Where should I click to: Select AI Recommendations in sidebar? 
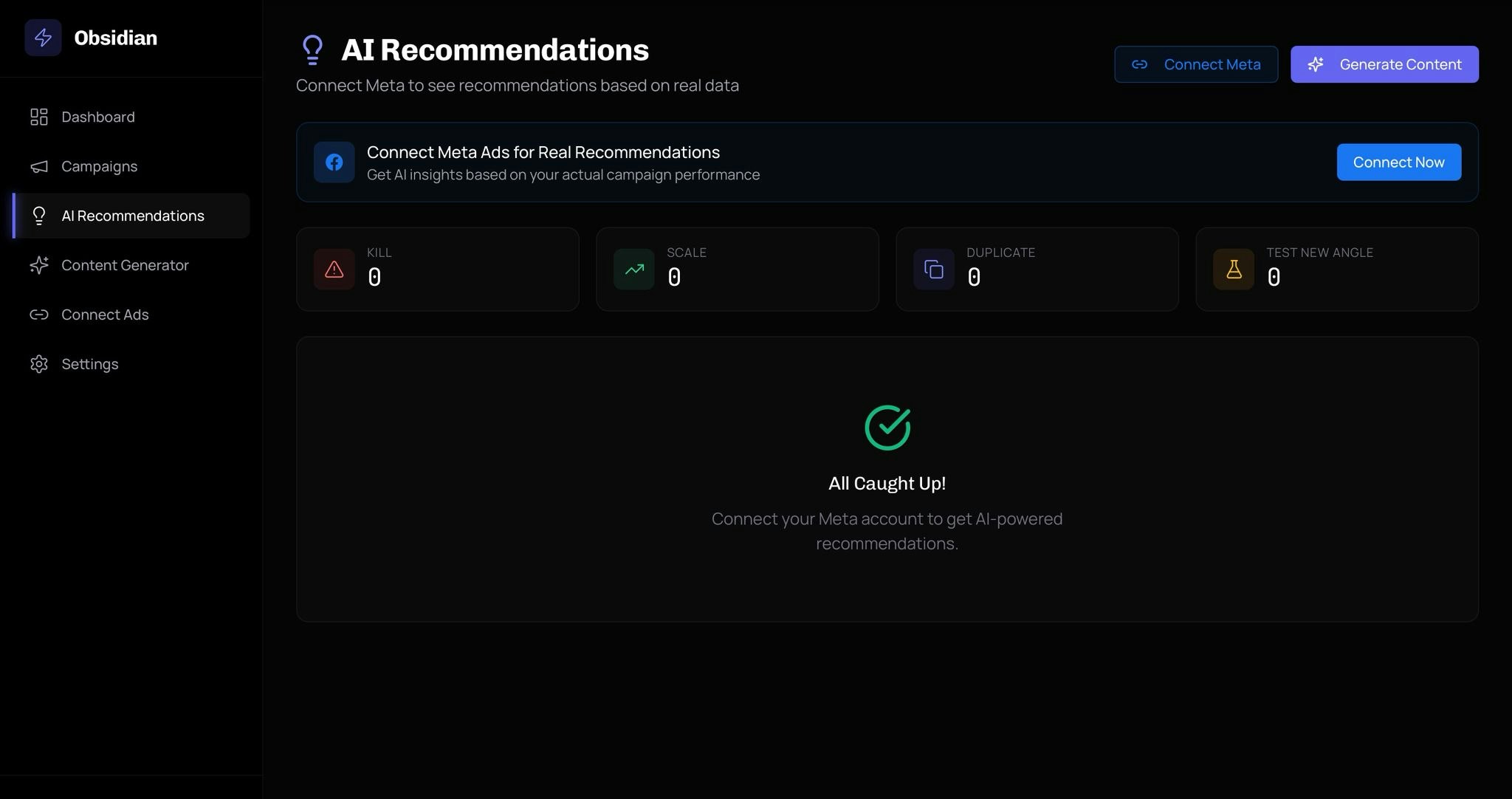pos(132,216)
